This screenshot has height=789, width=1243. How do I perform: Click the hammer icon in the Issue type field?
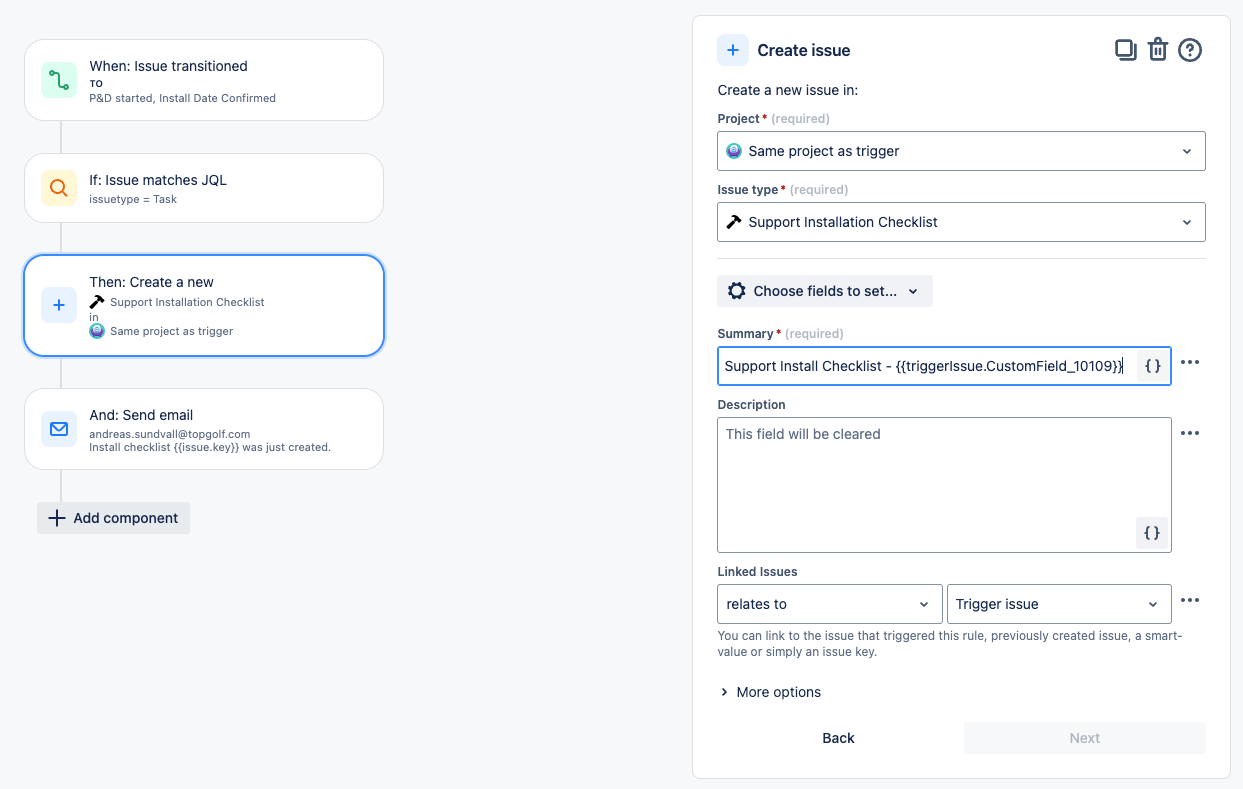point(734,222)
